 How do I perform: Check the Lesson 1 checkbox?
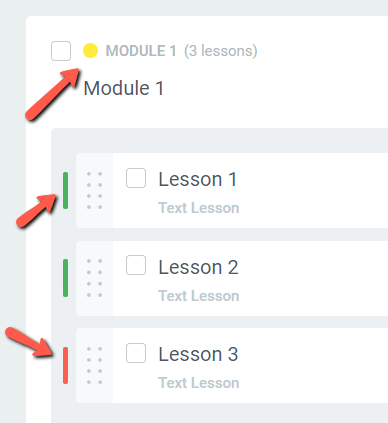pyautogui.click(x=136, y=178)
